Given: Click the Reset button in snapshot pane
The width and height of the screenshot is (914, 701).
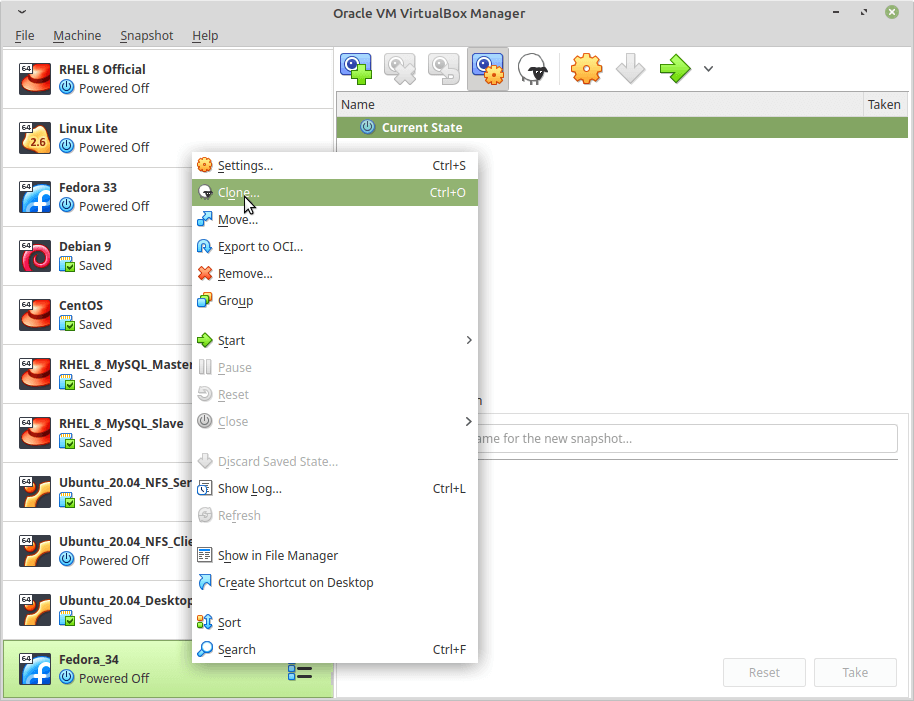Looking at the screenshot, I should (764, 672).
